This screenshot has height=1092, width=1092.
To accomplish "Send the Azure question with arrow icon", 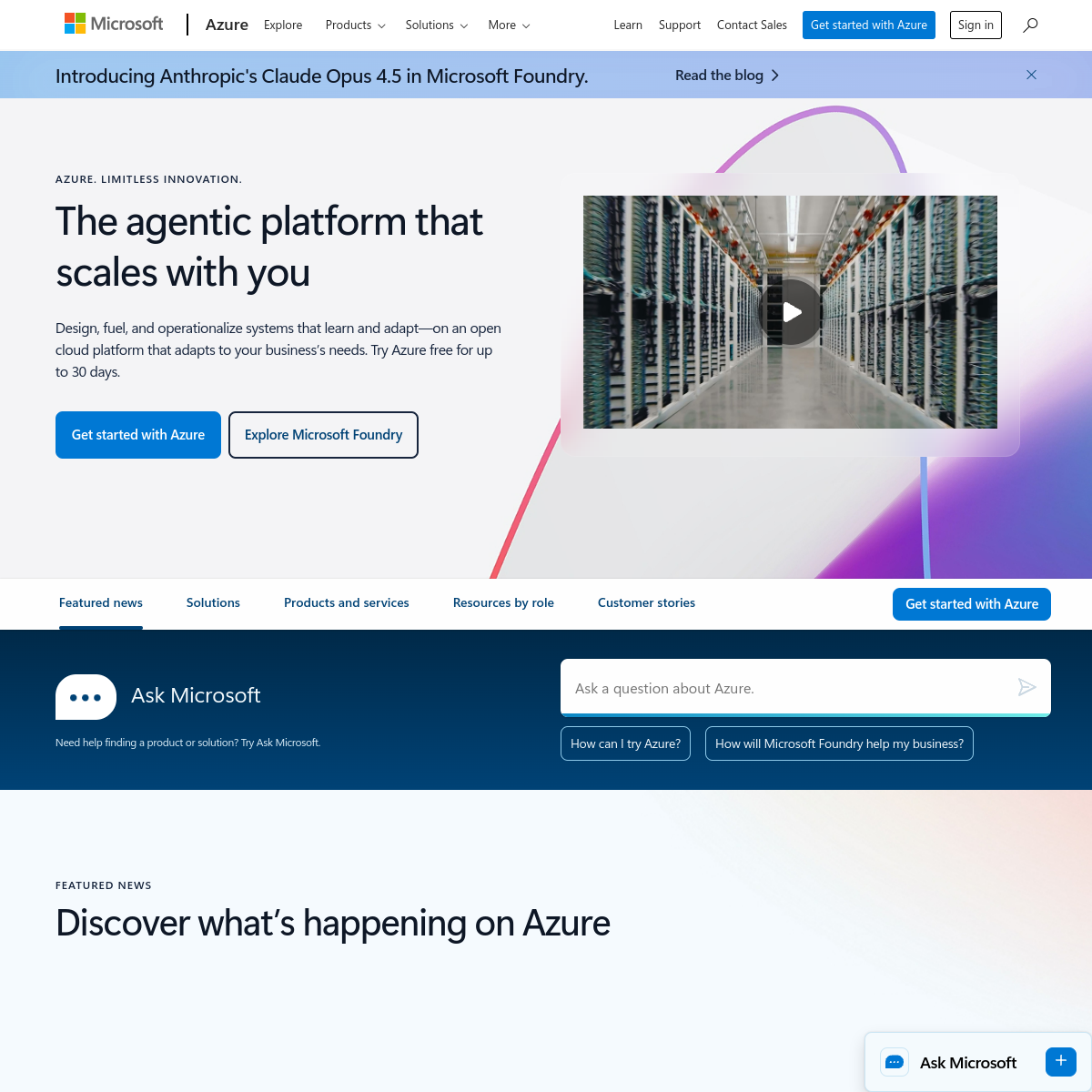I will [x=1026, y=687].
